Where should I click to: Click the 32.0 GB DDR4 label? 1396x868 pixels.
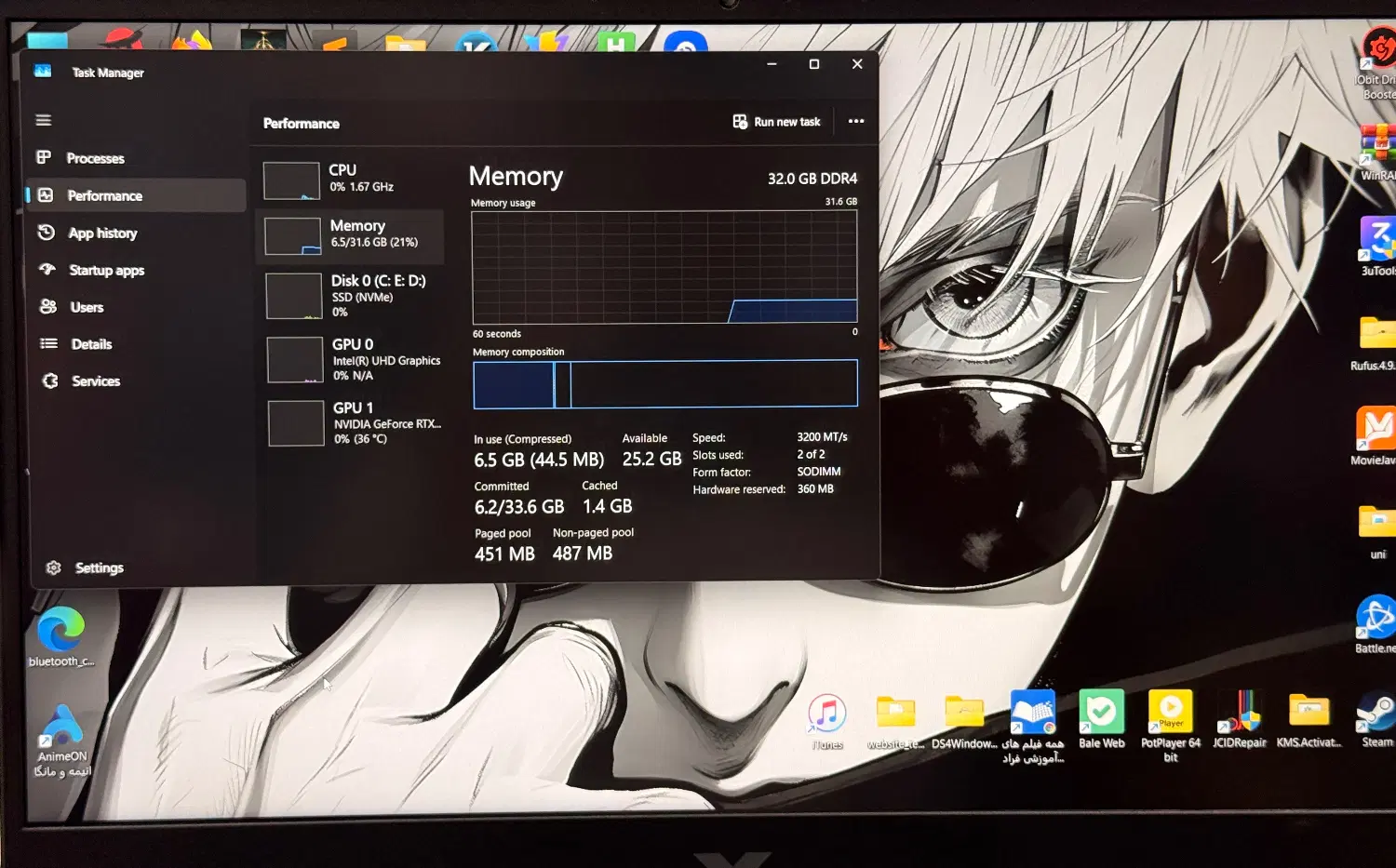pyautogui.click(x=812, y=179)
